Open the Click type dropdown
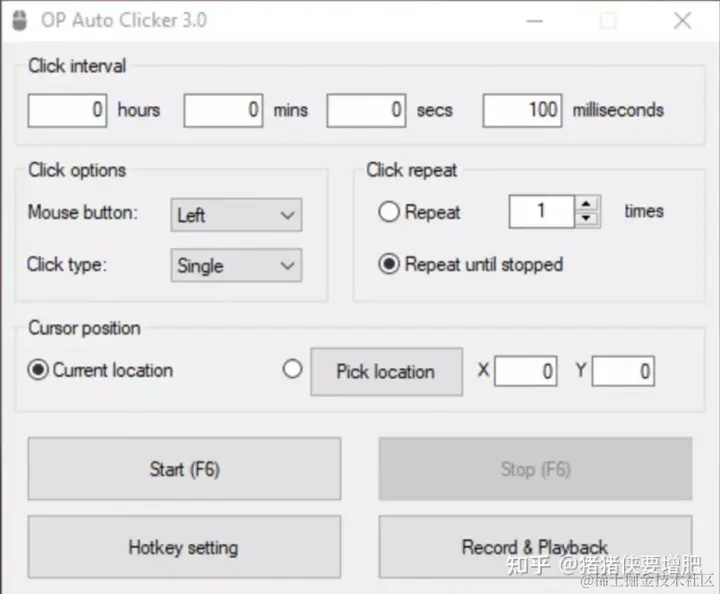This screenshot has height=594, width=720. point(236,265)
